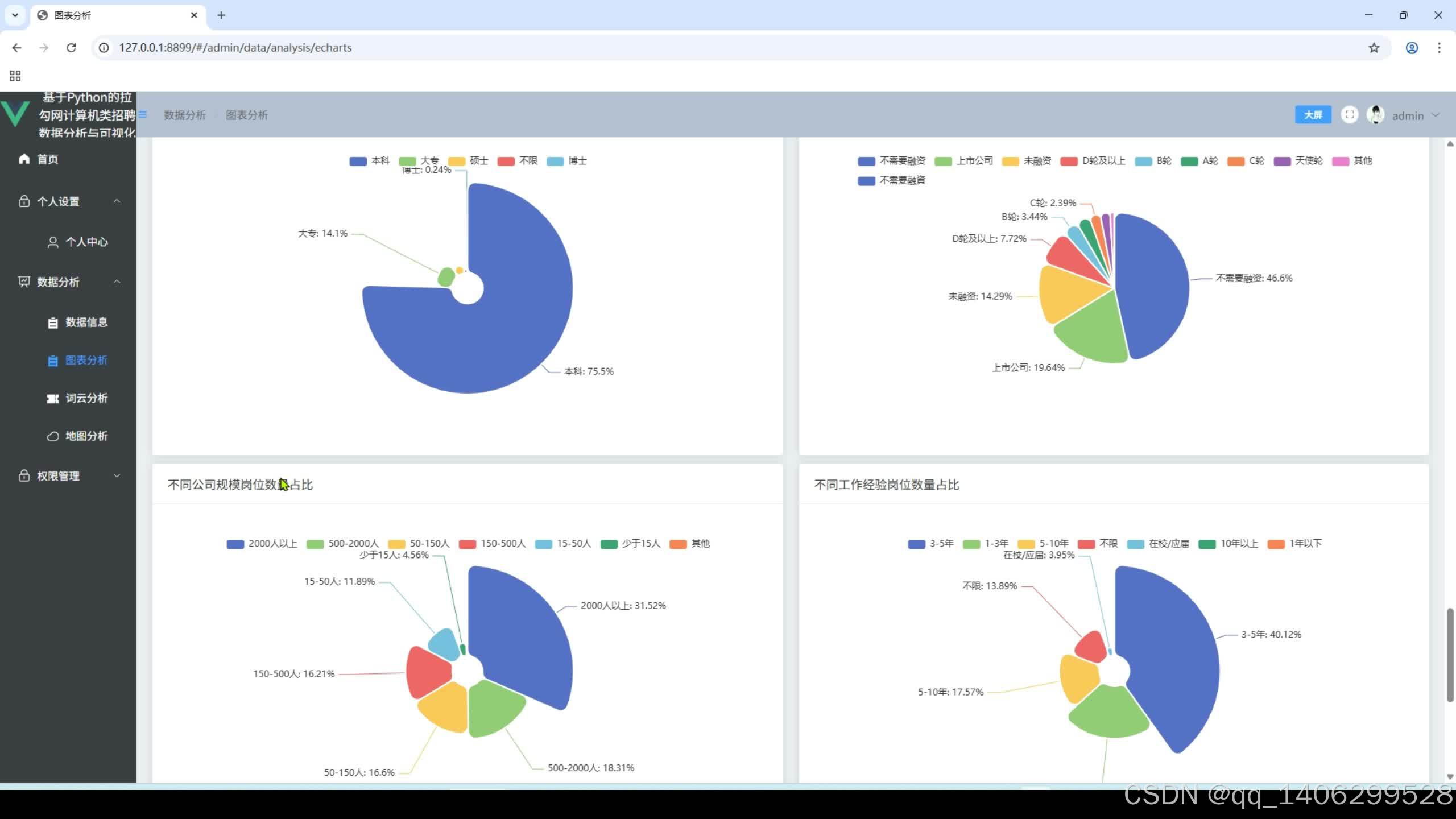
Task: Click the Vue logo in sidebar
Action: click(x=15, y=114)
